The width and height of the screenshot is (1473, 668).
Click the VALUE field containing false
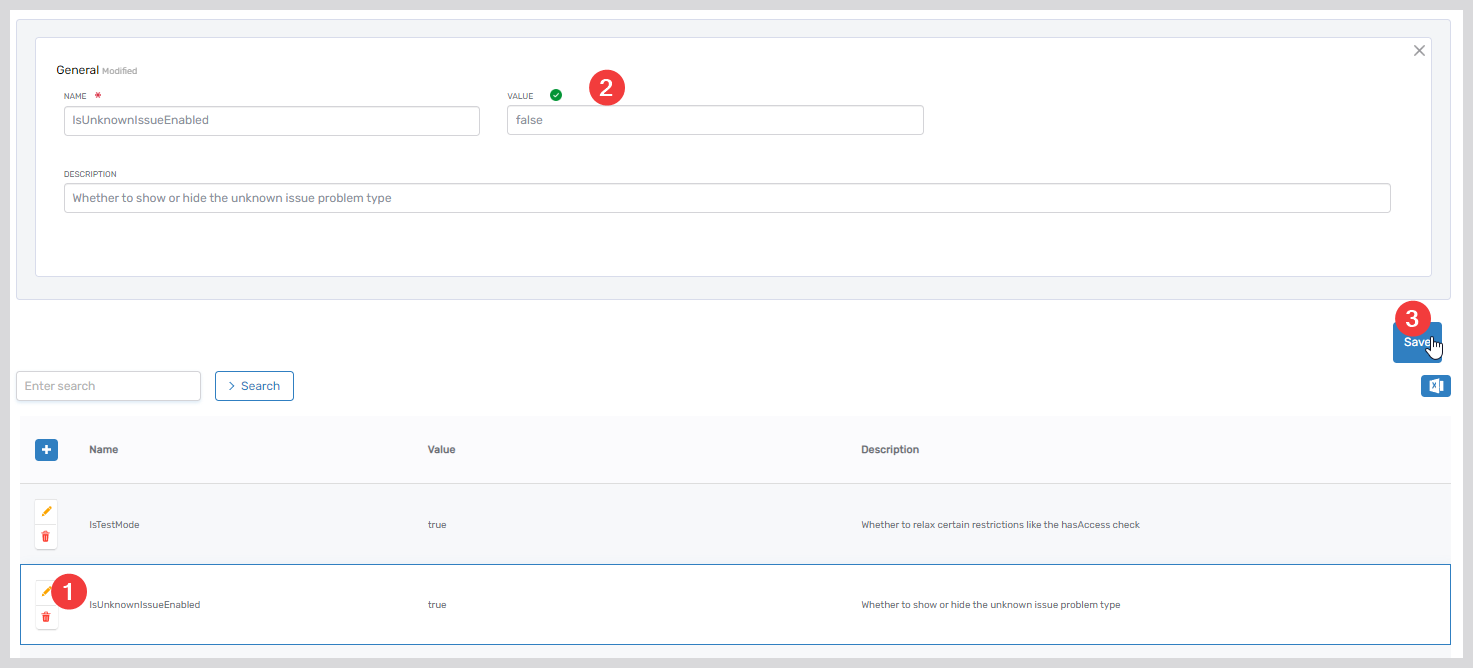pyautogui.click(x=714, y=121)
